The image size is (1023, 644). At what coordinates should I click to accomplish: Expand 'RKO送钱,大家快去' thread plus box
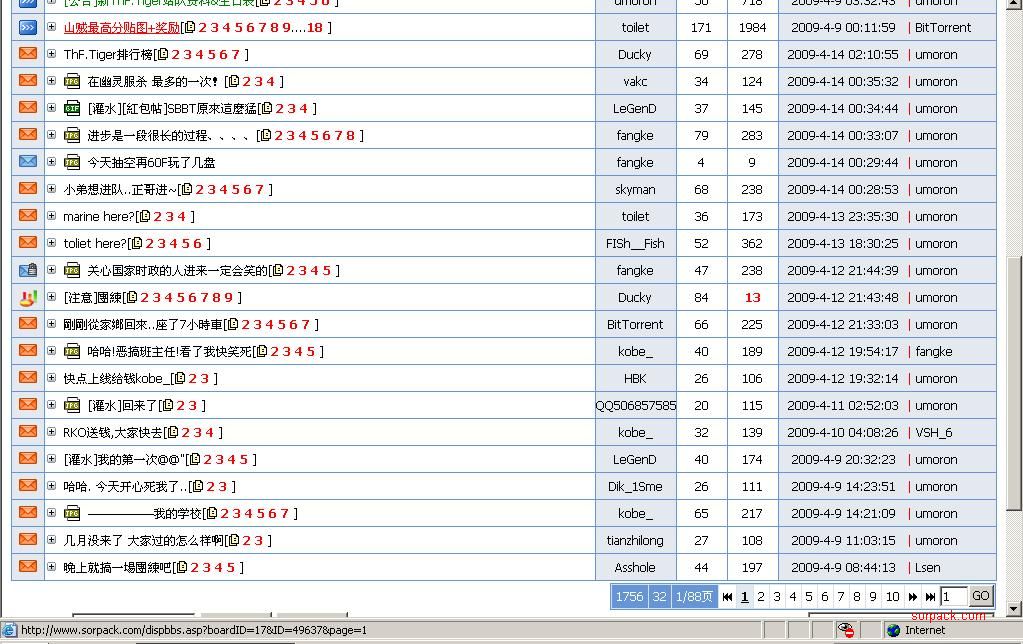[52, 432]
